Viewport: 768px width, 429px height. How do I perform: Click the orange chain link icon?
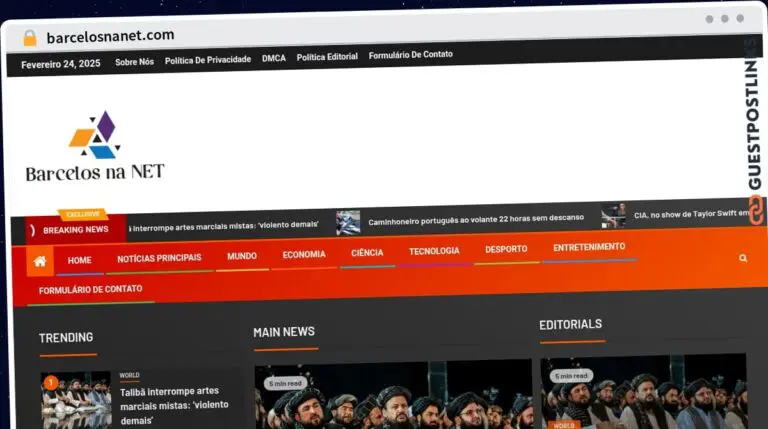click(756, 209)
